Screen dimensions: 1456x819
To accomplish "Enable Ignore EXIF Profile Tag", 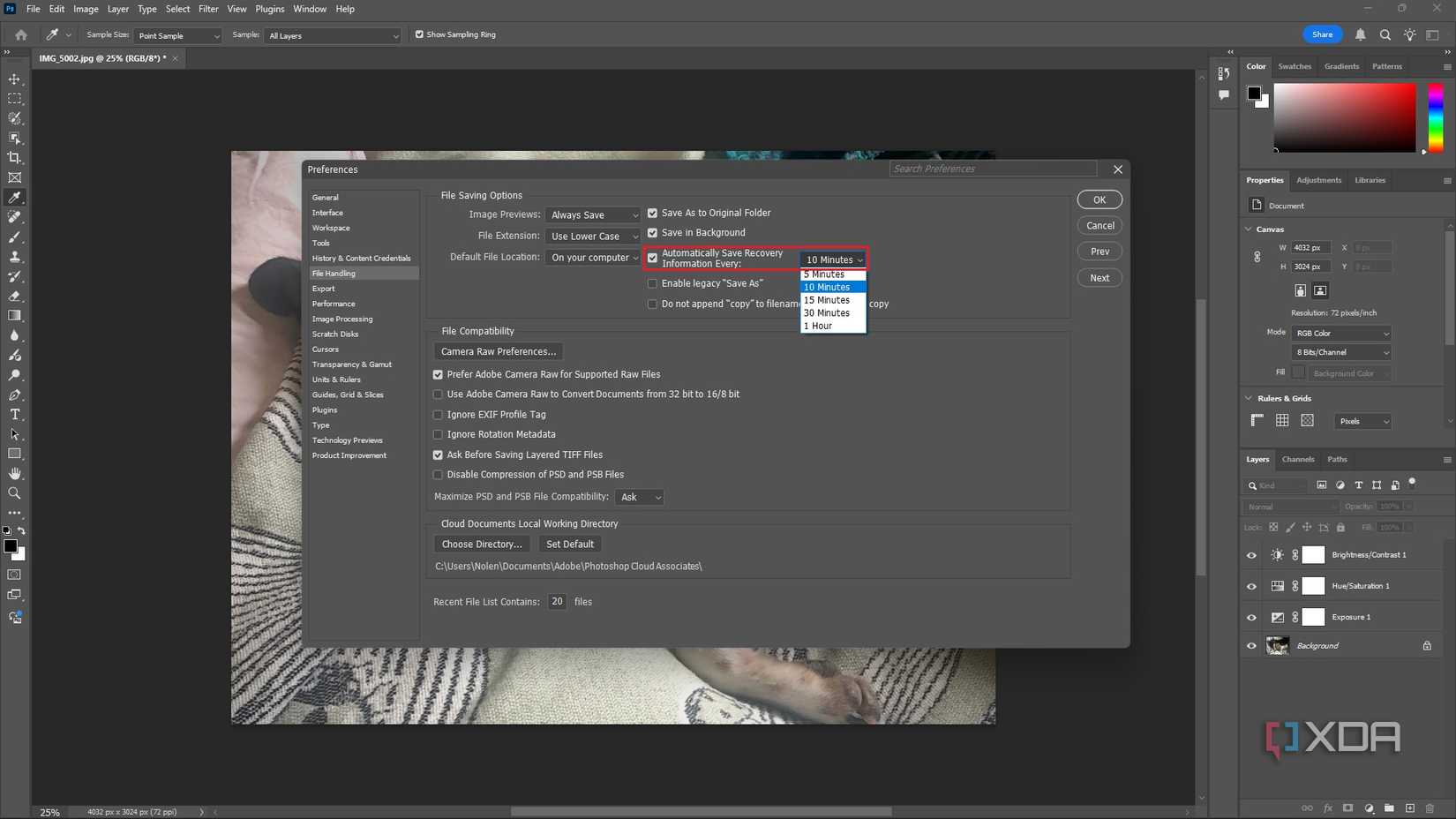I will (x=438, y=414).
